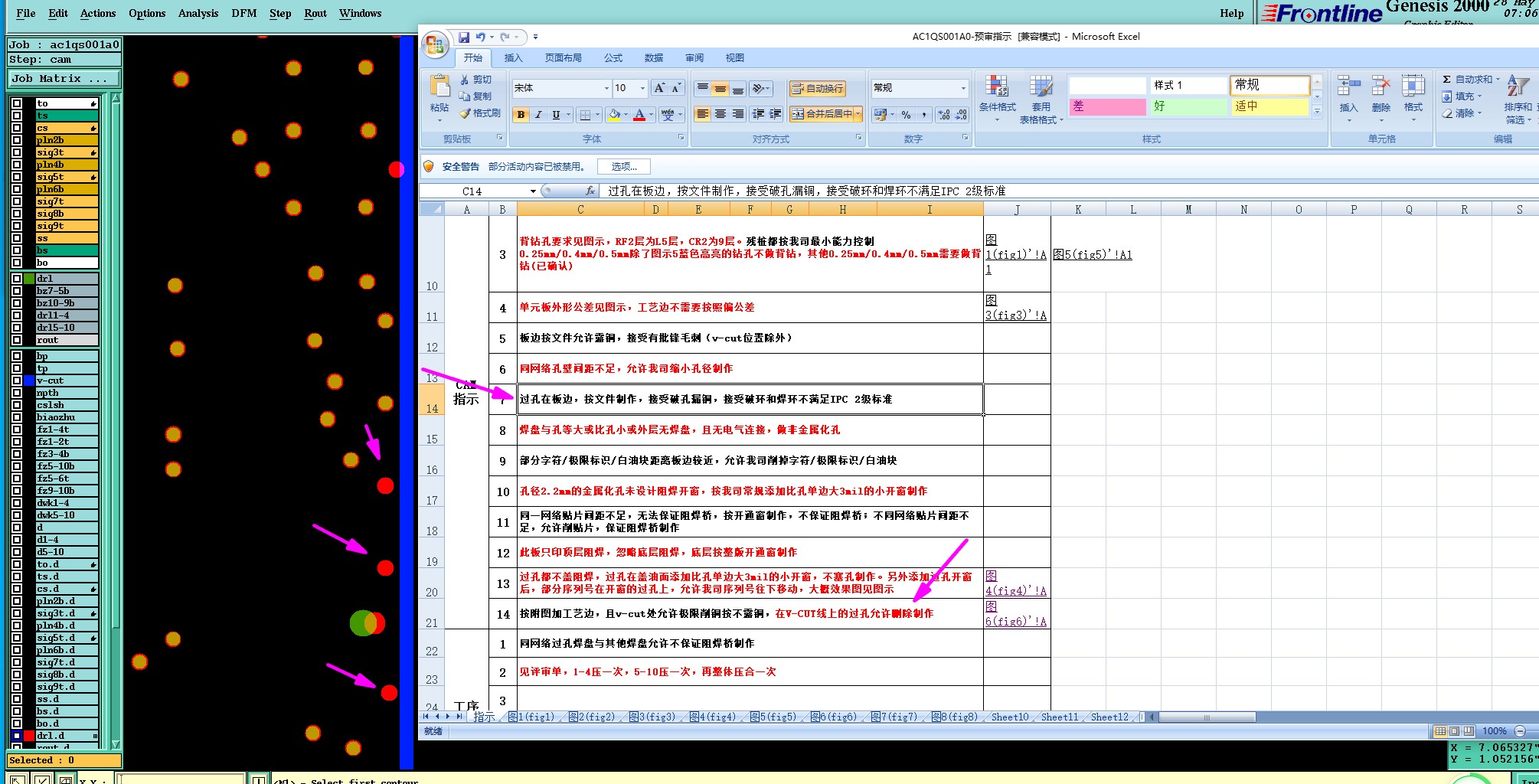Click the decrease indent icon
The width and height of the screenshot is (1539, 784).
pyautogui.click(x=758, y=114)
